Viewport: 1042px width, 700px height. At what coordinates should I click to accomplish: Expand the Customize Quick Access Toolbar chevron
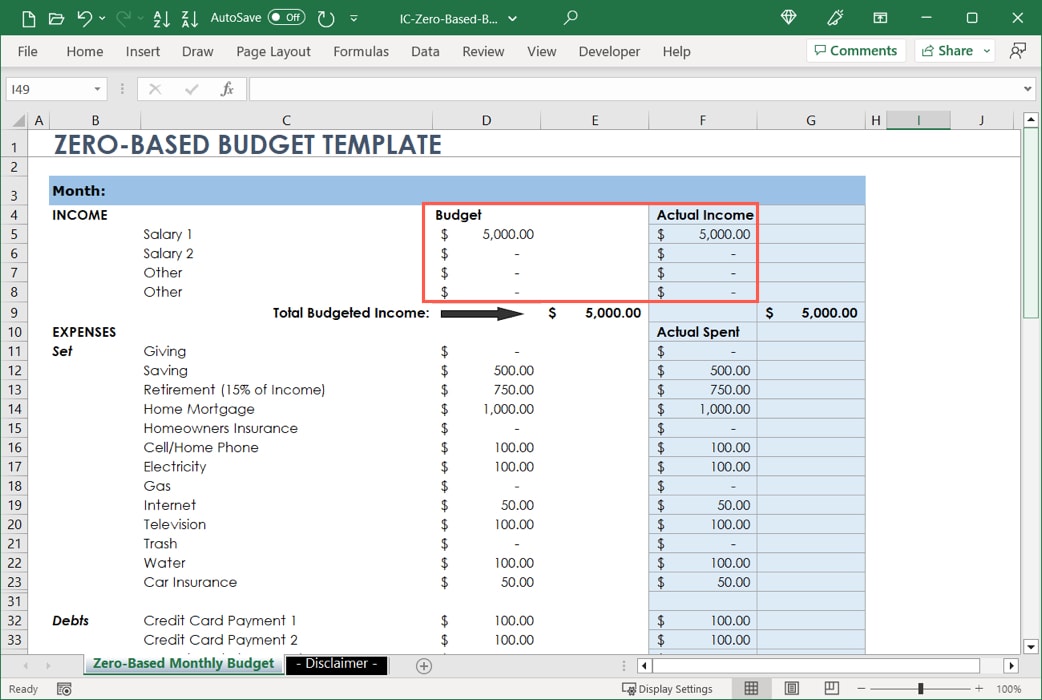(x=354, y=18)
